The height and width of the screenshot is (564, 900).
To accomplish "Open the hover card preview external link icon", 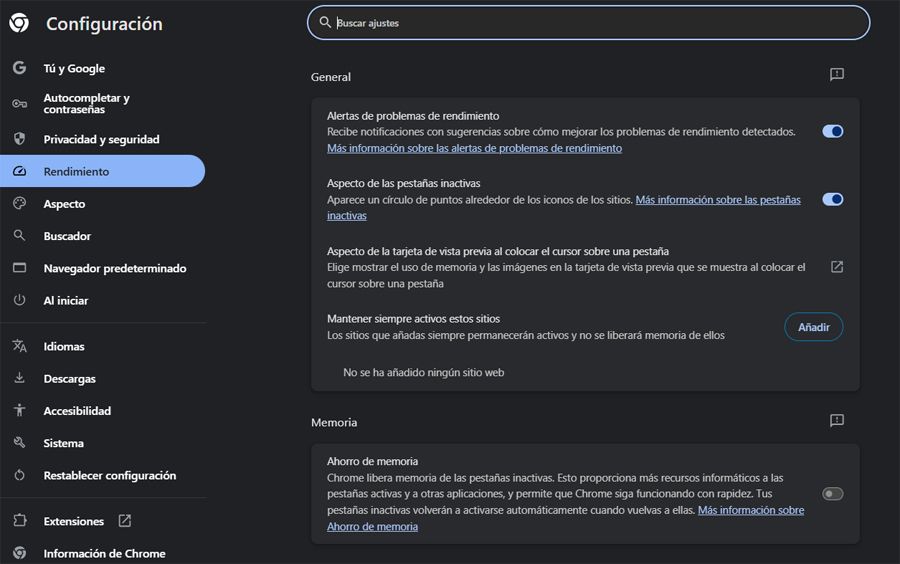I will [837, 267].
